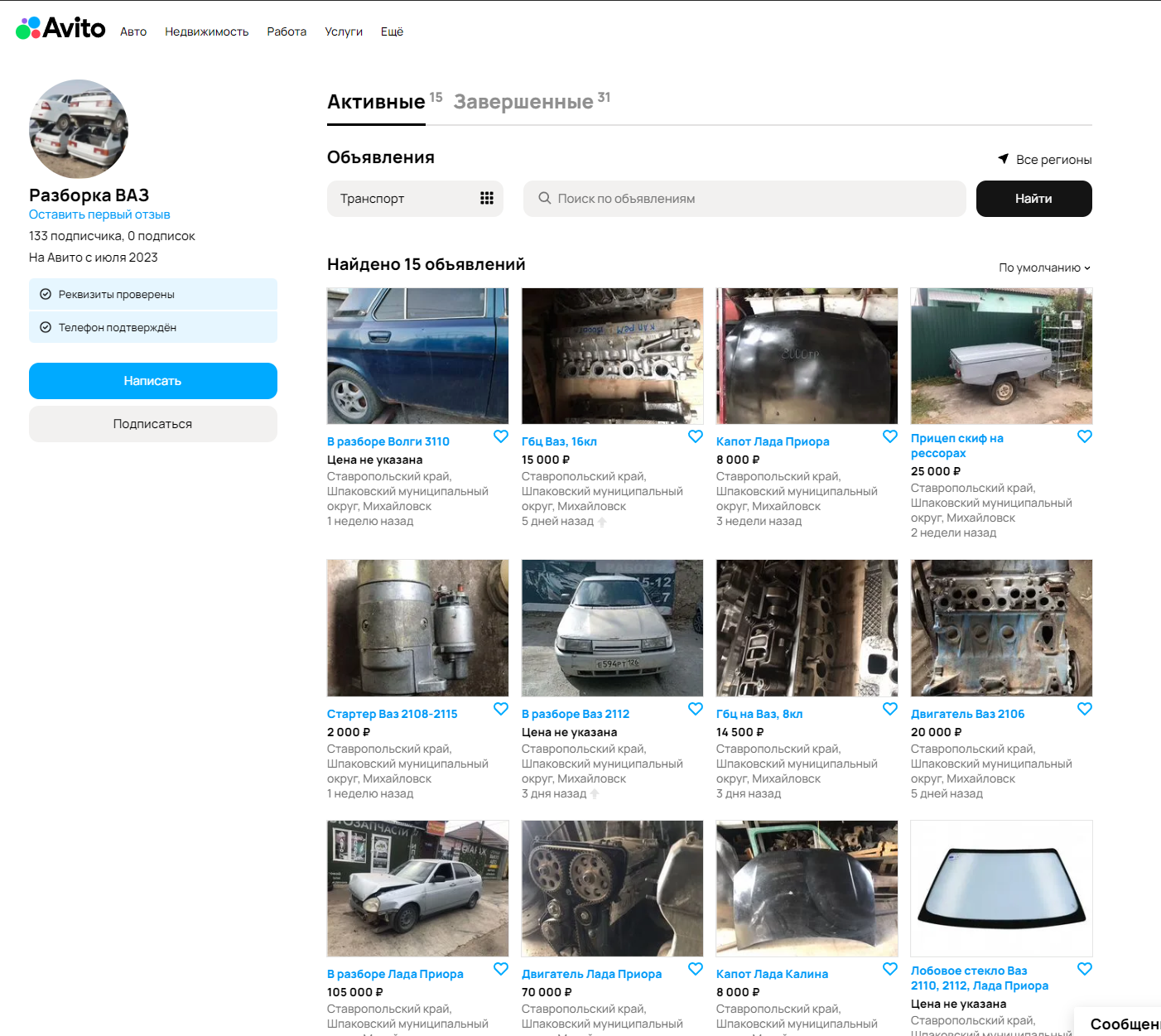1161x1036 pixels.
Task: Open the Двигатель Ваз 2106 engine photo
Action: pyautogui.click(x=1002, y=628)
